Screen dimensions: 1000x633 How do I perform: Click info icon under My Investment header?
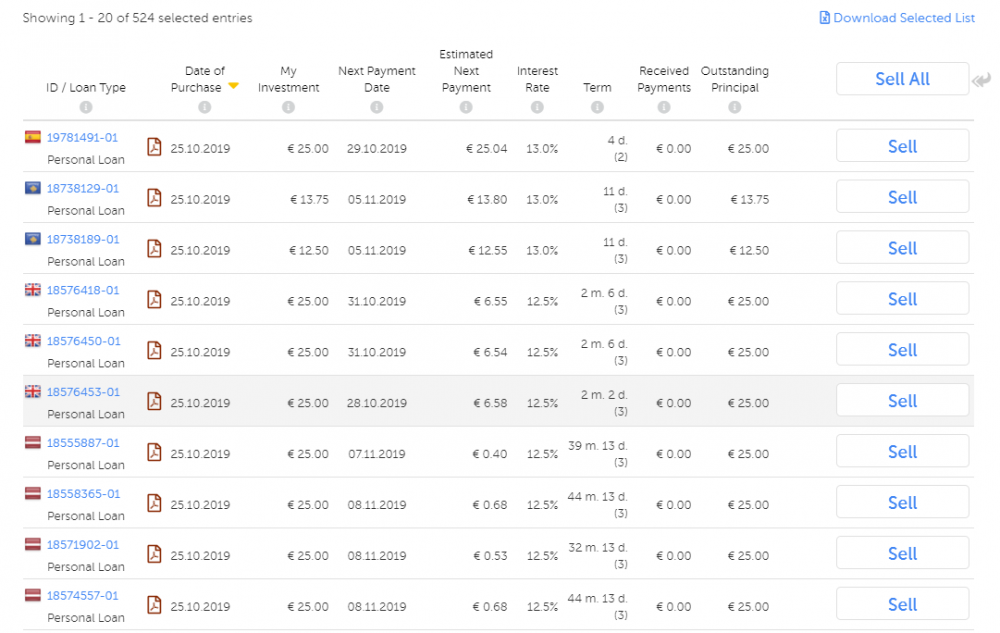pos(288,107)
